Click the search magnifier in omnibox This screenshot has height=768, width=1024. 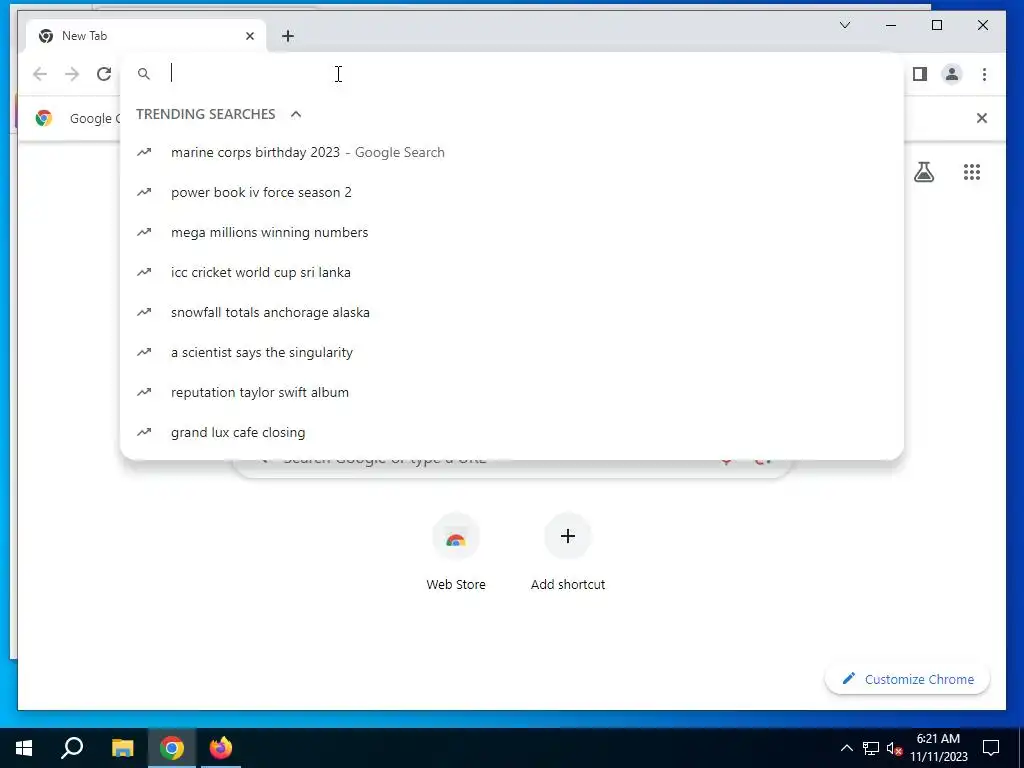point(144,74)
